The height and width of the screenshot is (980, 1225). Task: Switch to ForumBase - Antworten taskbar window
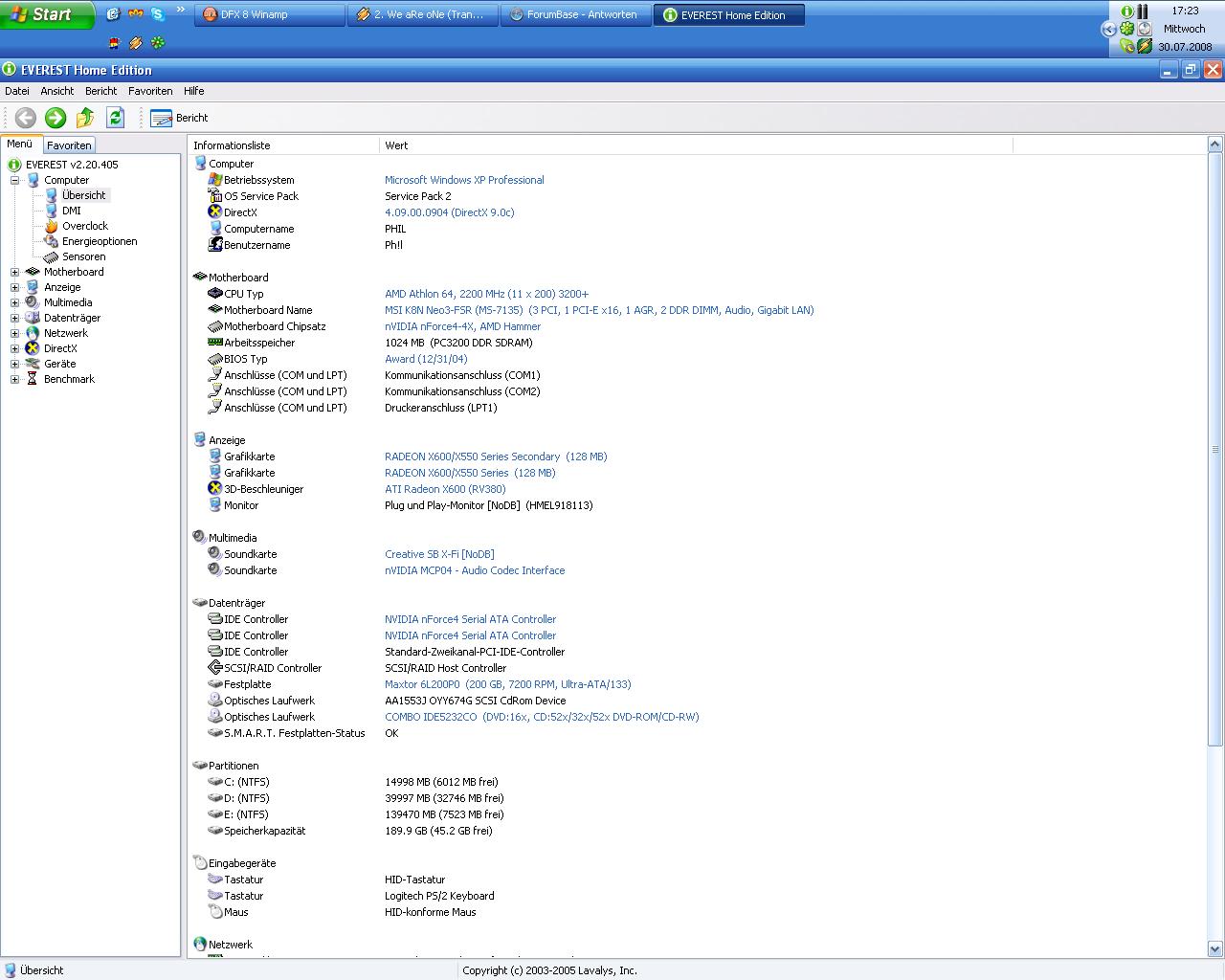pyautogui.click(x=575, y=15)
